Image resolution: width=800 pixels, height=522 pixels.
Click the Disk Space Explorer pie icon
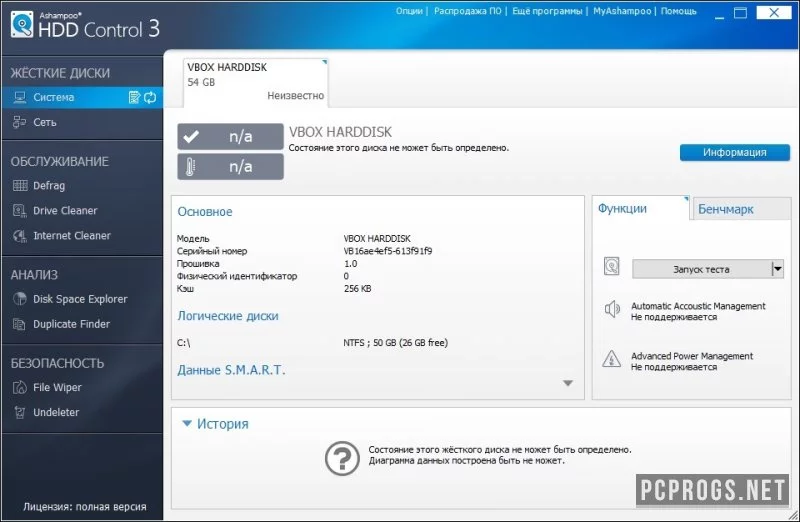point(20,299)
